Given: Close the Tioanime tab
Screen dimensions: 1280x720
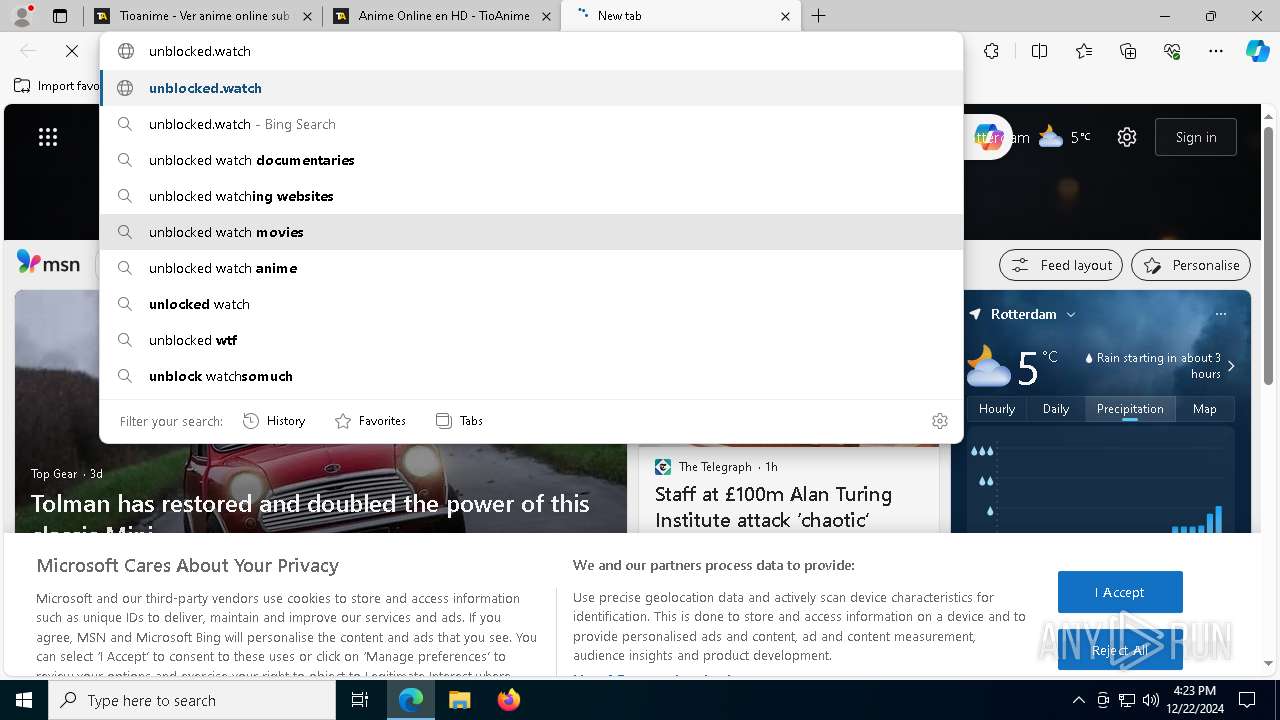Looking at the screenshot, I should point(306,16).
